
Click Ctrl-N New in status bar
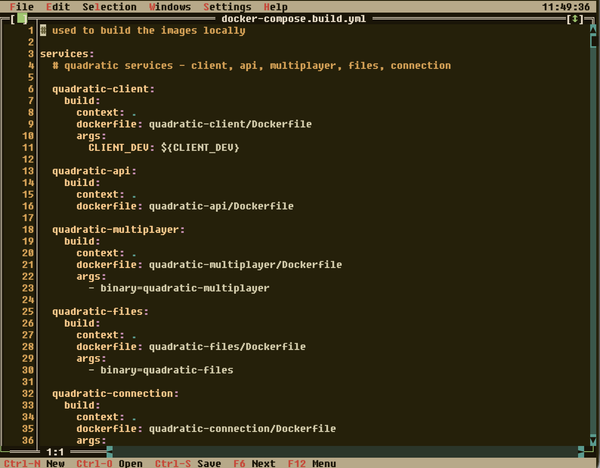(x=34, y=463)
